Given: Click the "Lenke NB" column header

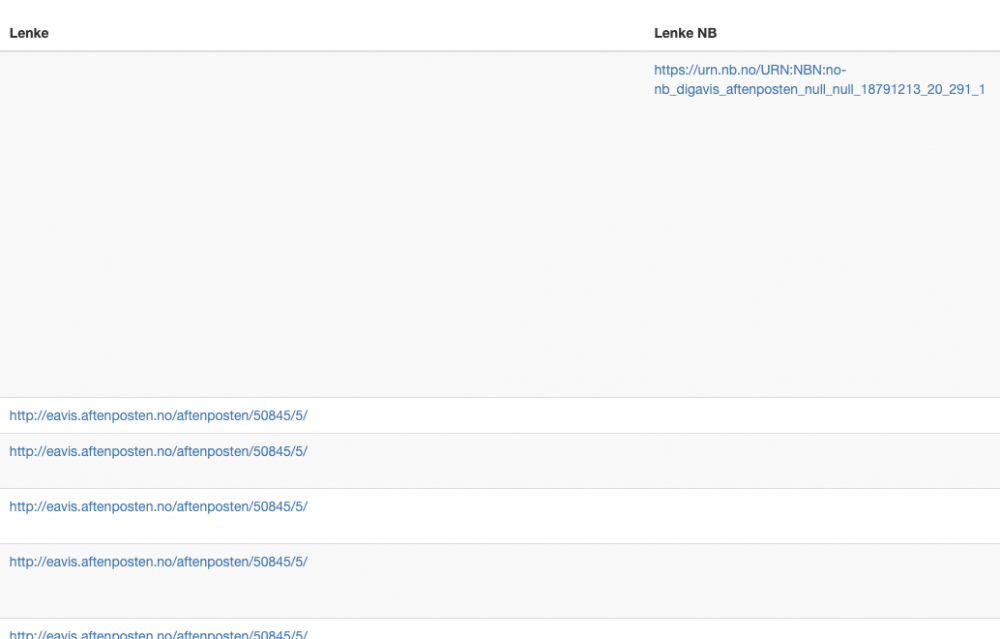Looking at the screenshot, I should (685, 33).
